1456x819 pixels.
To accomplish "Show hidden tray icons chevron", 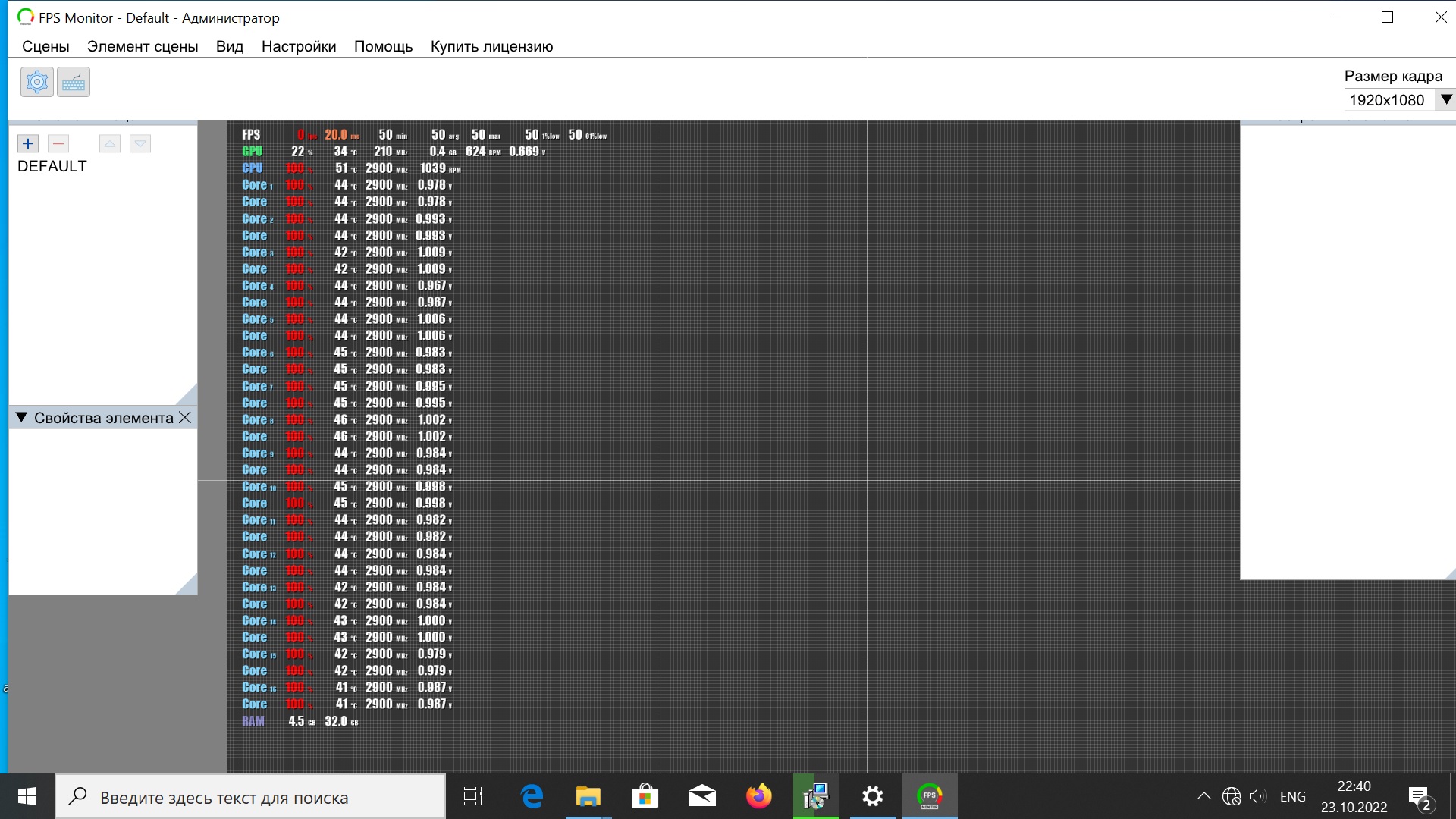I will [1203, 796].
